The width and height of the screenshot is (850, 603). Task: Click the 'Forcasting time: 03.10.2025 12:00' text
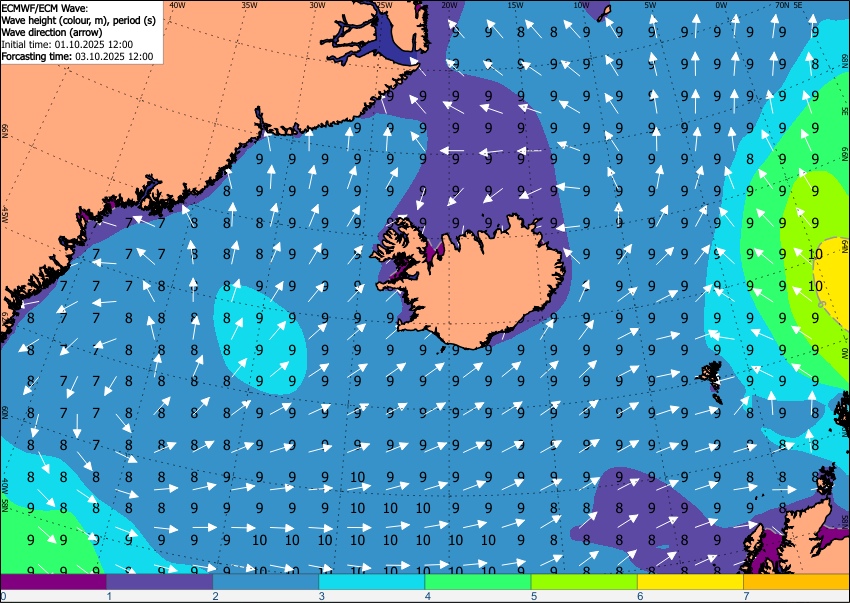click(78, 56)
